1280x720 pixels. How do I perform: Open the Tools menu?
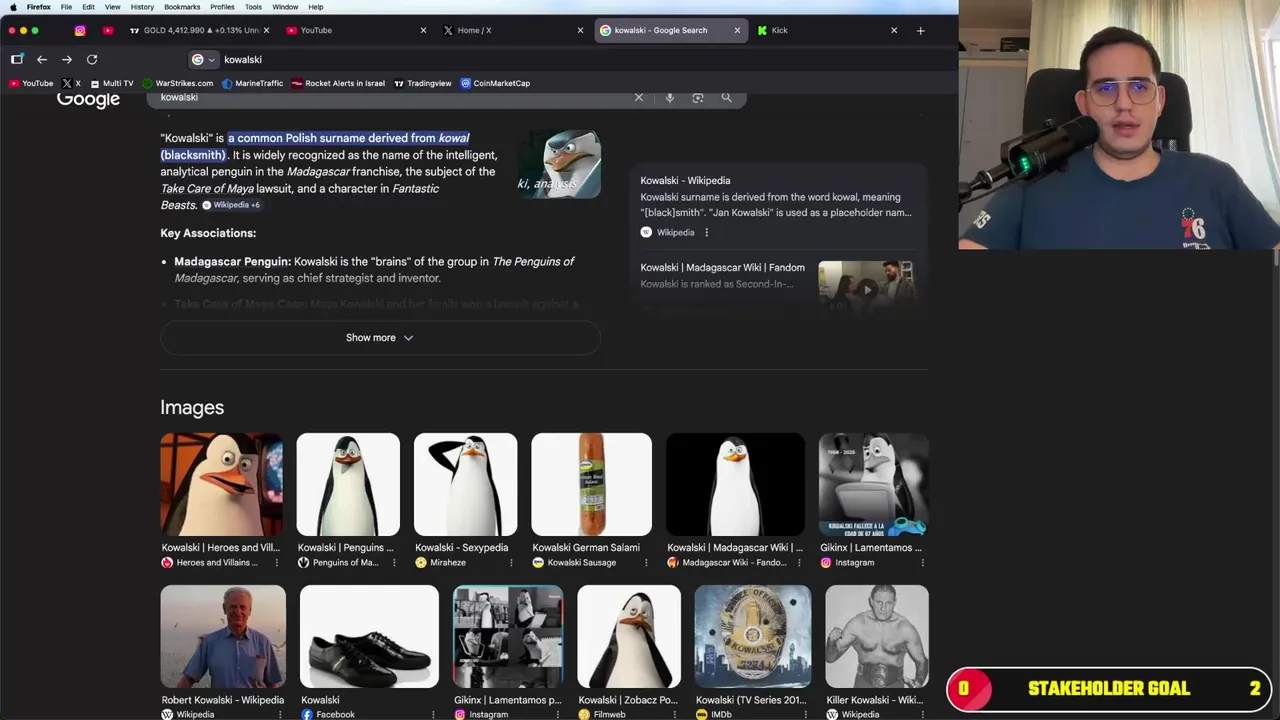point(253,7)
